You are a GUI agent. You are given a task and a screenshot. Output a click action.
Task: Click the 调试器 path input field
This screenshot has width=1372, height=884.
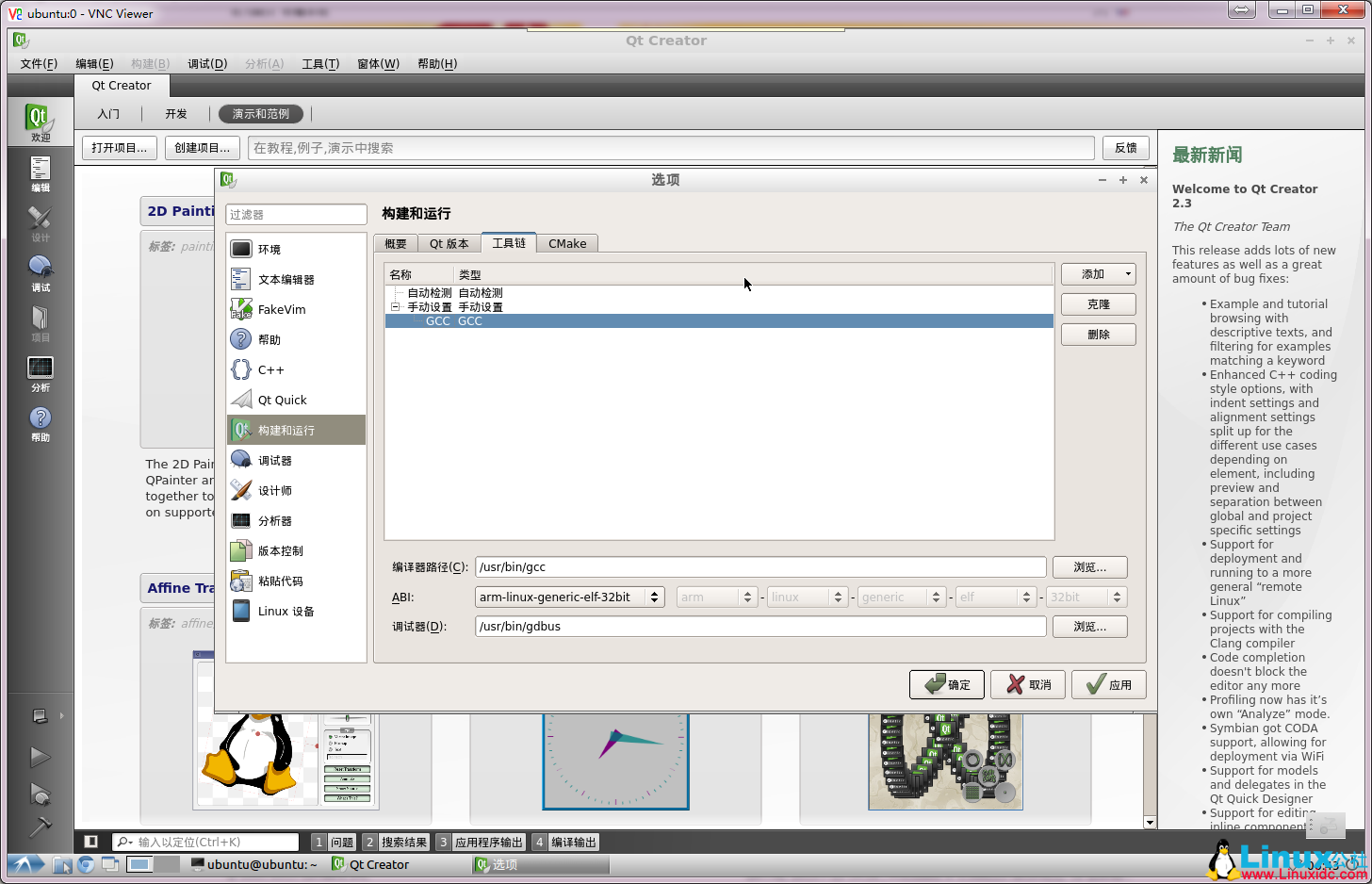759,627
